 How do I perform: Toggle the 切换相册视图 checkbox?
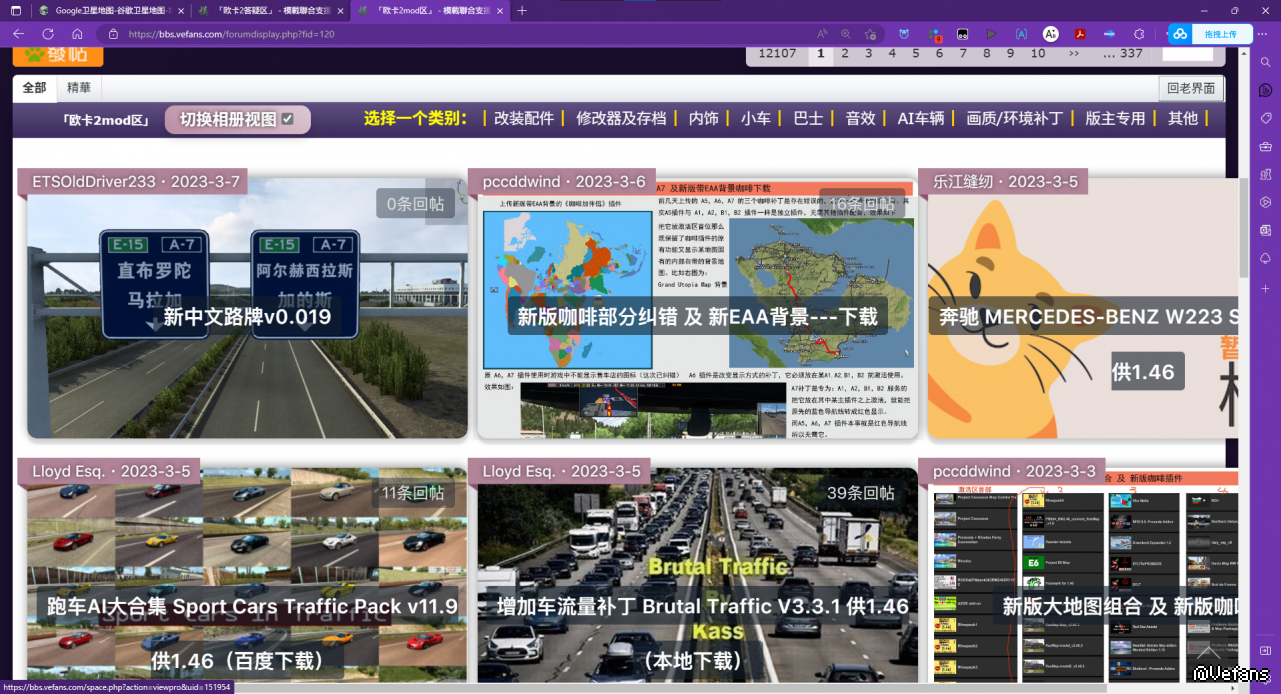click(x=287, y=119)
